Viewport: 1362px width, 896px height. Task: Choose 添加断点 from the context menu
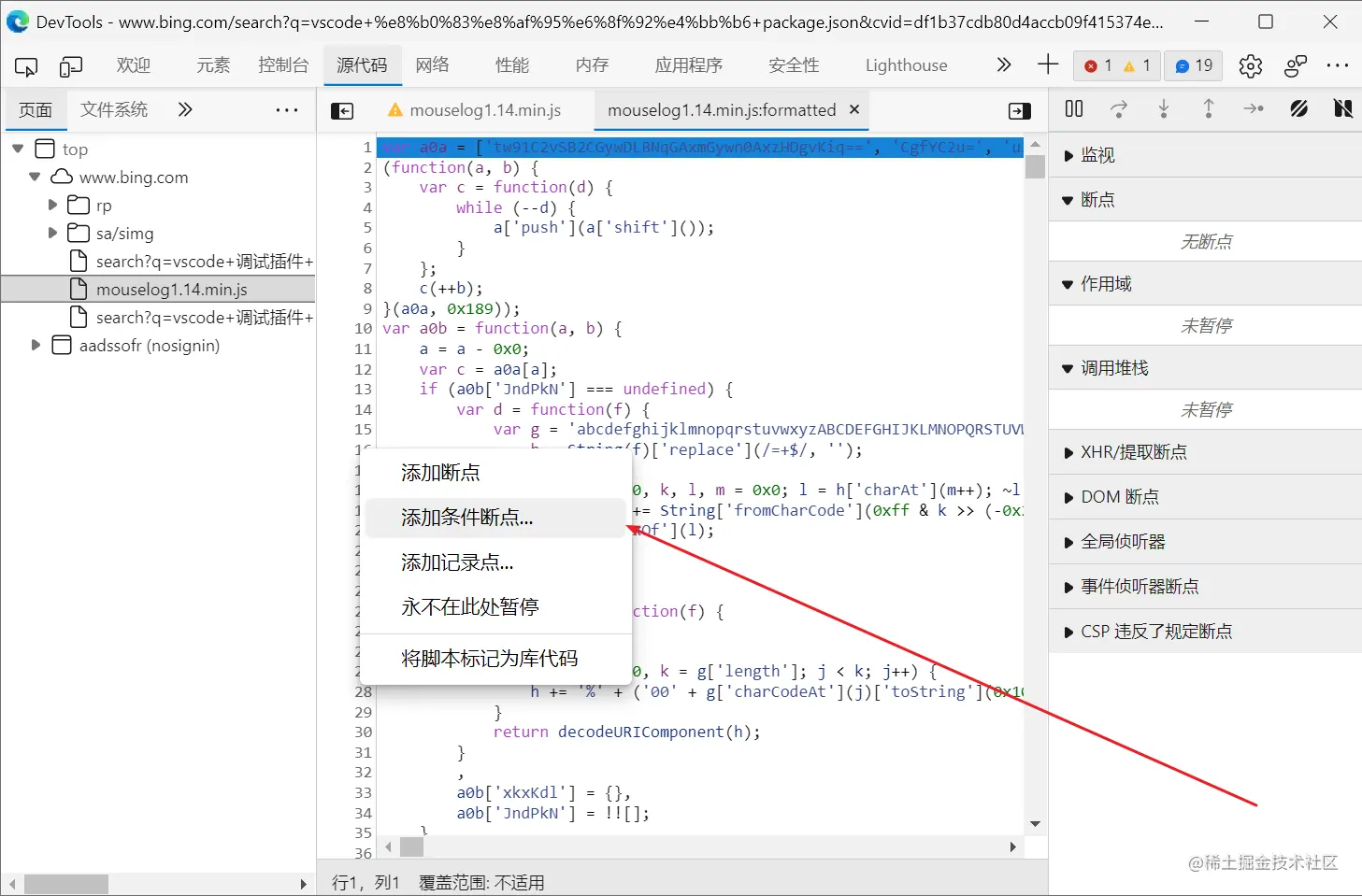[495, 473]
